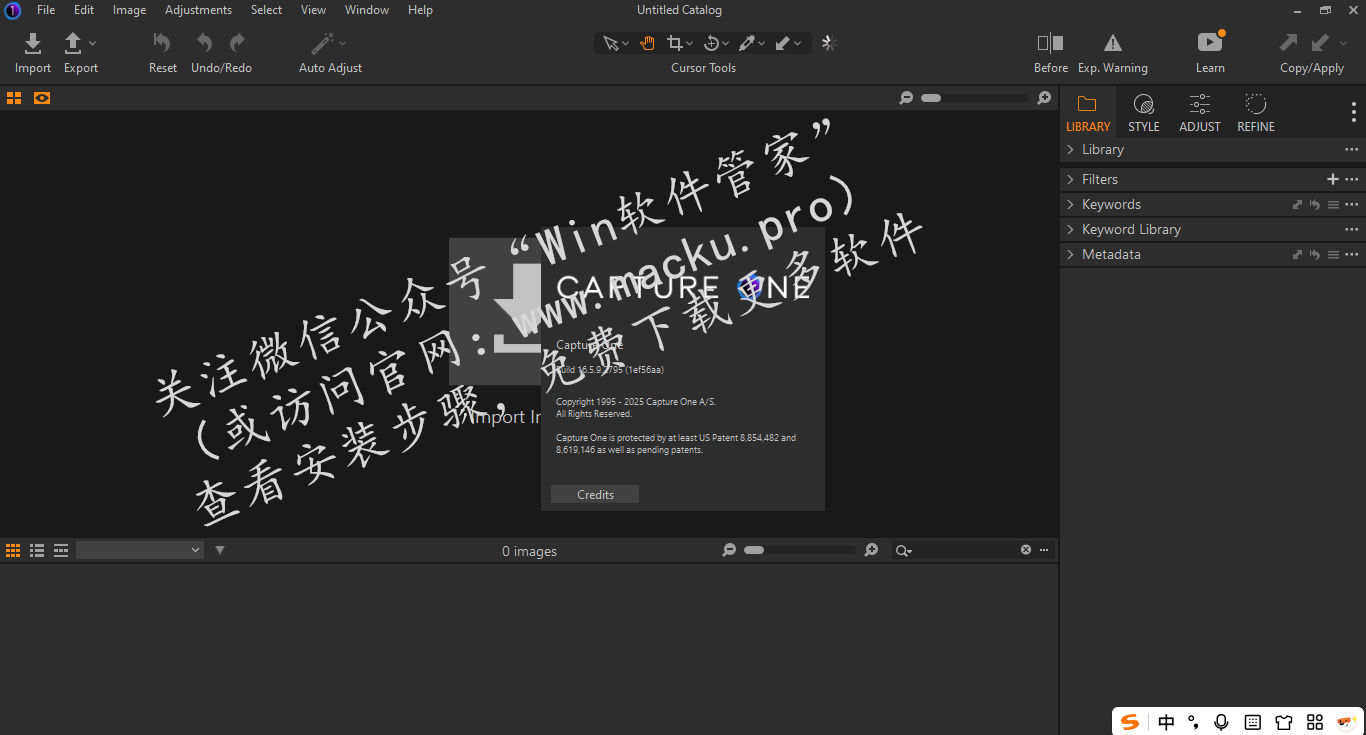Open the Learn video icon
Screen dimensions: 1366x735
(x=1210, y=43)
